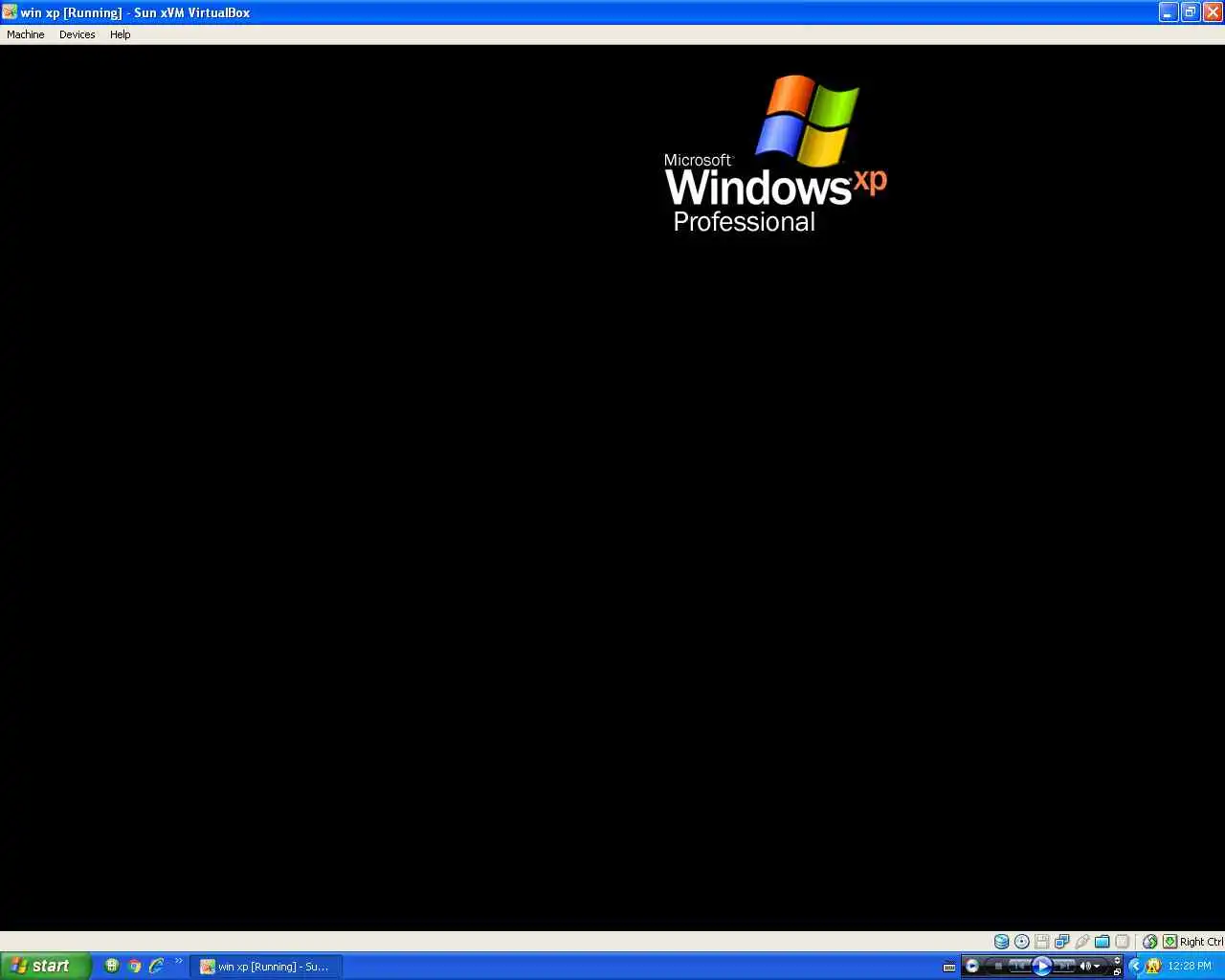1225x980 pixels.
Task: Show hidden system tray icons
Action: (1135, 966)
